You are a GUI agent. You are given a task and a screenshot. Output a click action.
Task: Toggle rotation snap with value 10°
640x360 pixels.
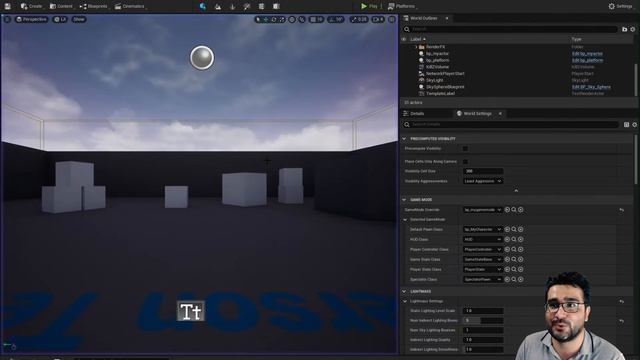tap(336, 19)
